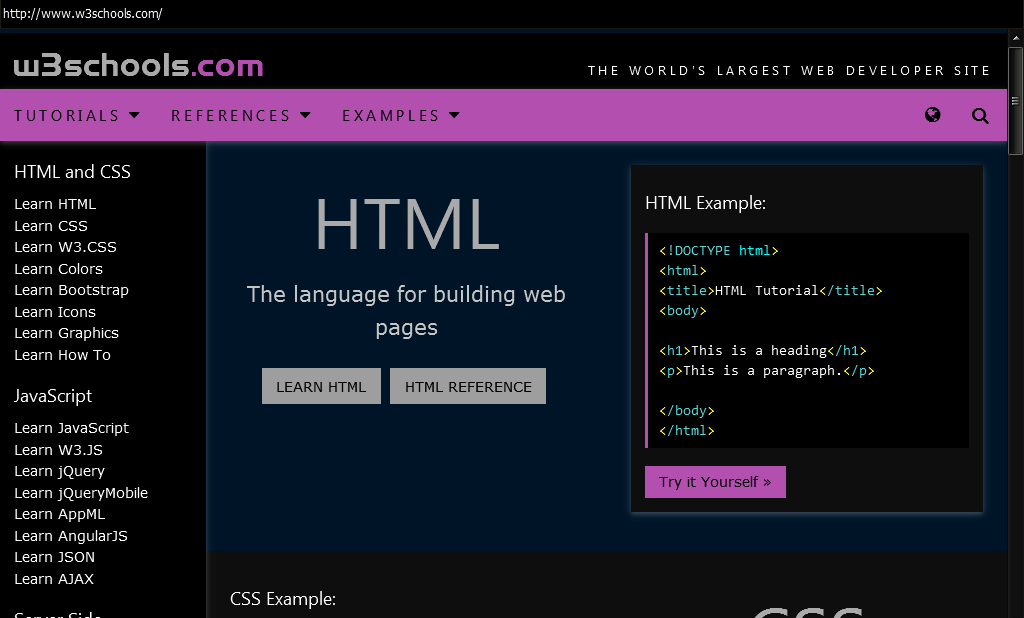Click the CSS Example: heading text
The width and height of the screenshot is (1024, 618).
pyautogui.click(x=283, y=599)
